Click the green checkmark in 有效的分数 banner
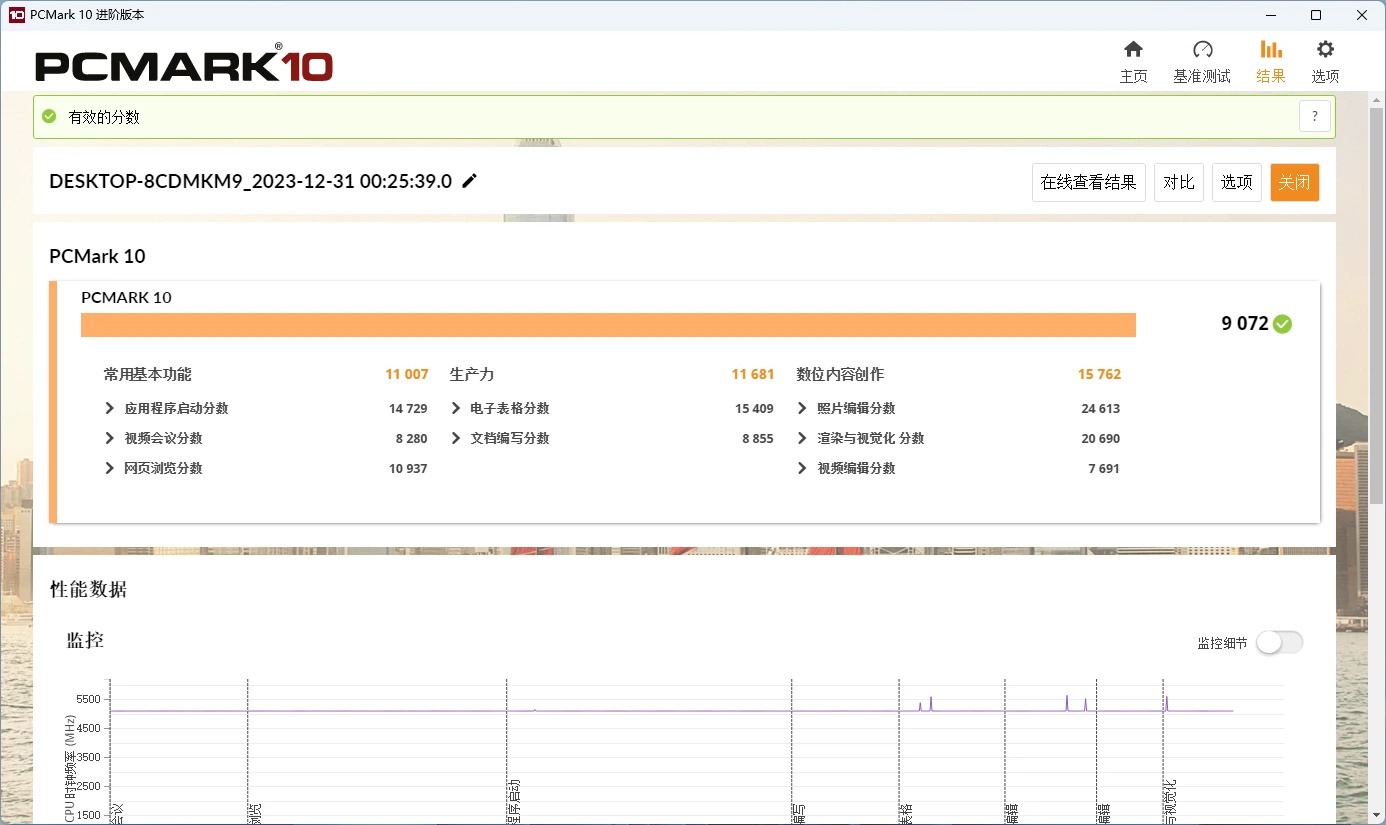The width and height of the screenshot is (1386, 825). [x=49, y=116]
